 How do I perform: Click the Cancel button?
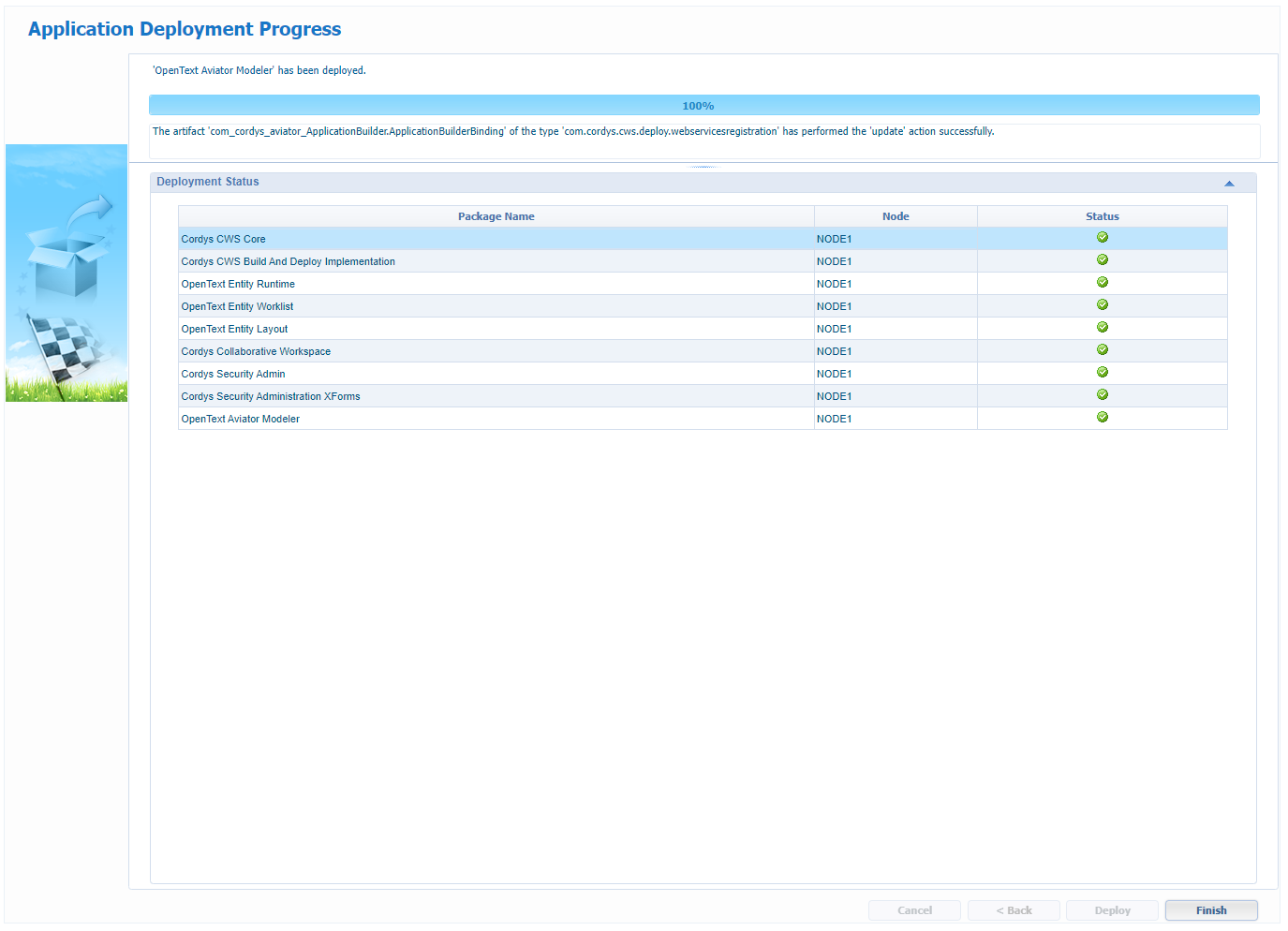coord(914,910)
